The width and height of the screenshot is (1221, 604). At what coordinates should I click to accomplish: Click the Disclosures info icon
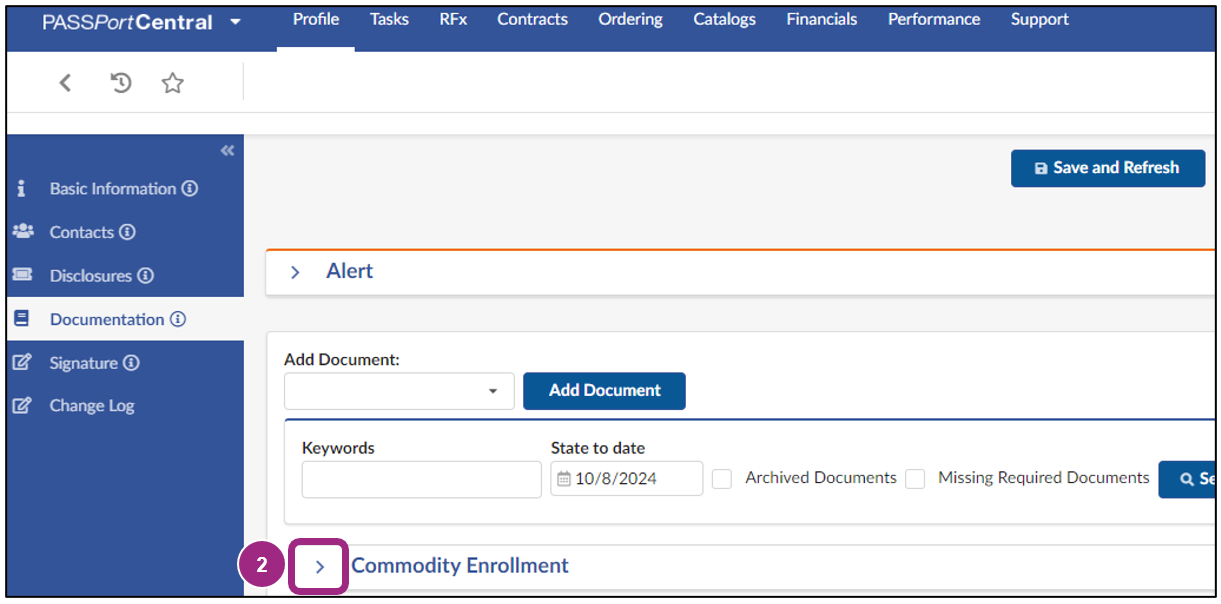pos(146,275)
